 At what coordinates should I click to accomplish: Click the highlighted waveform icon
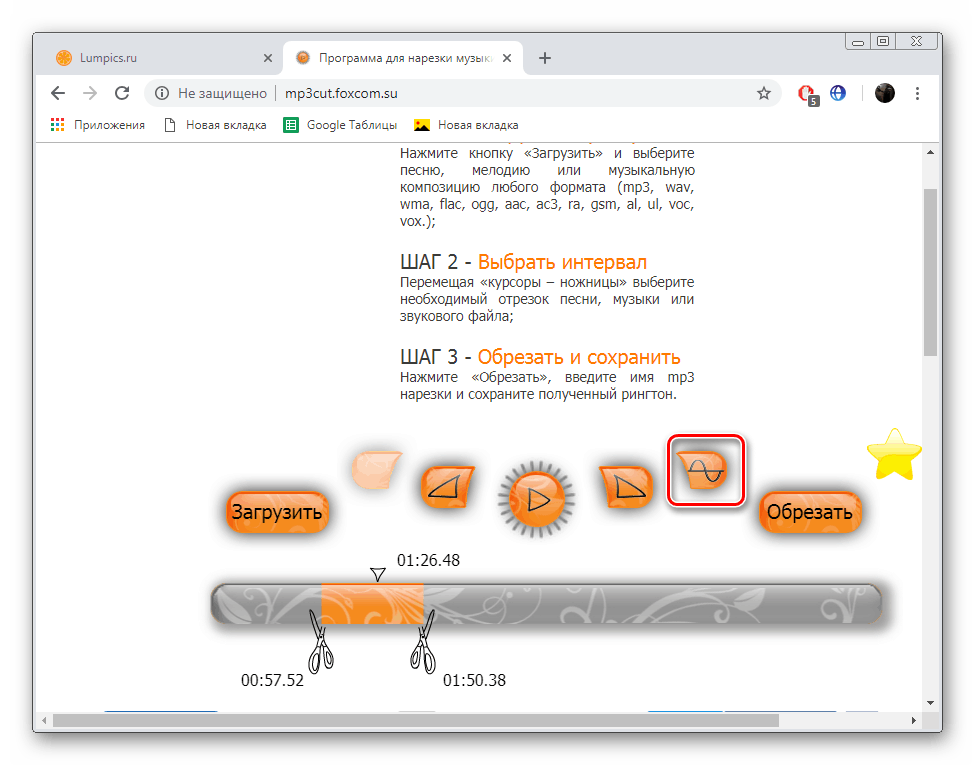(705, 470)
